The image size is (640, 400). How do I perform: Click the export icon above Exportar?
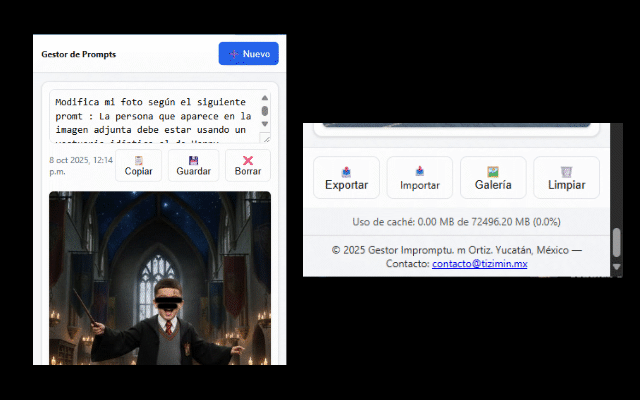(x=346, y=171)
